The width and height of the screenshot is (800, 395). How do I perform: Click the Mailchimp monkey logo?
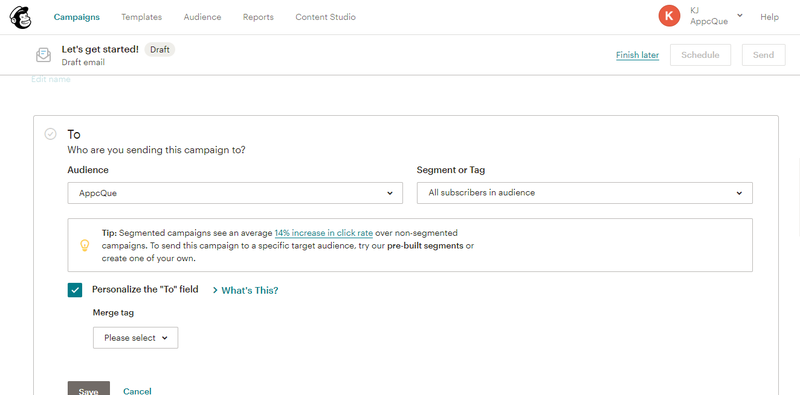click(x=20, y=17)
